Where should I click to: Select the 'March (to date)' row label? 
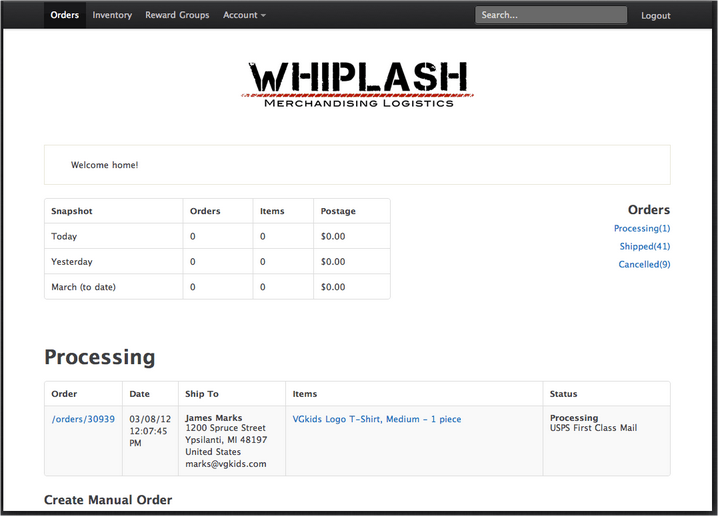[x=83, y=287]
